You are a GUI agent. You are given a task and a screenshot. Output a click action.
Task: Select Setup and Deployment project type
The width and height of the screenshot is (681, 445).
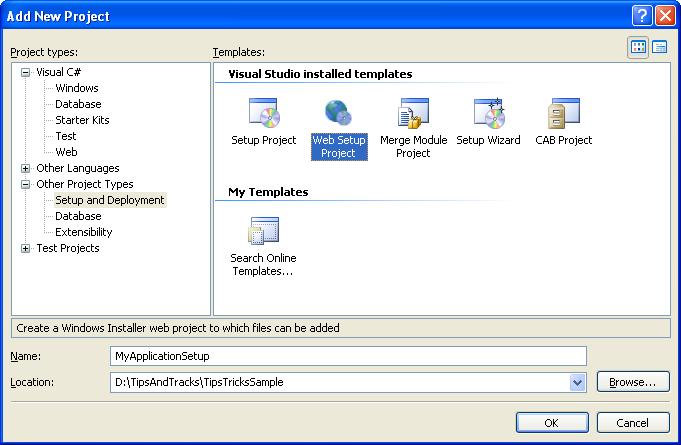click(x=110, y=200)
